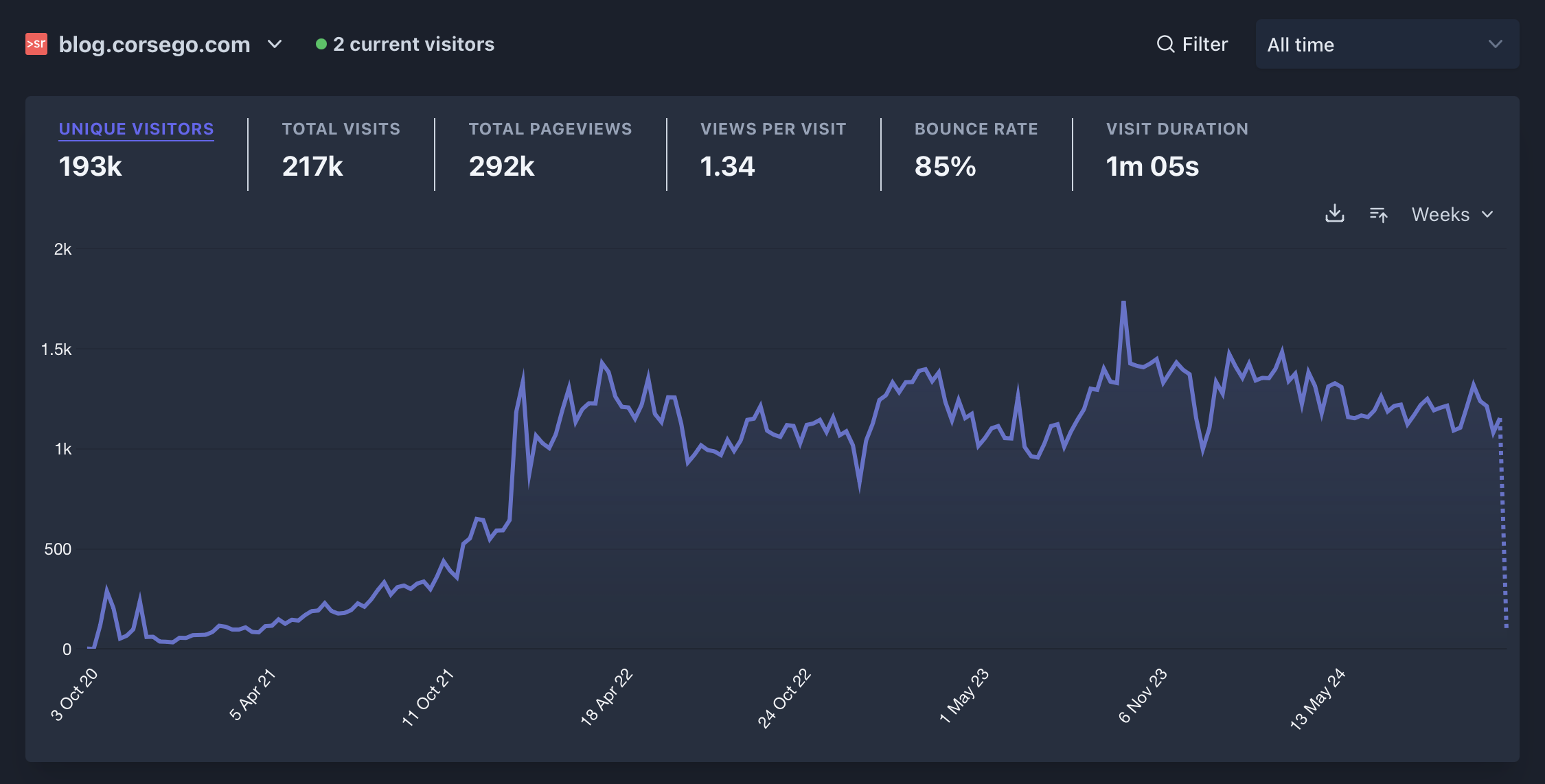Click the 2k y-axis label
Viewport: 1545px width, 784px height.
point(62,249)
